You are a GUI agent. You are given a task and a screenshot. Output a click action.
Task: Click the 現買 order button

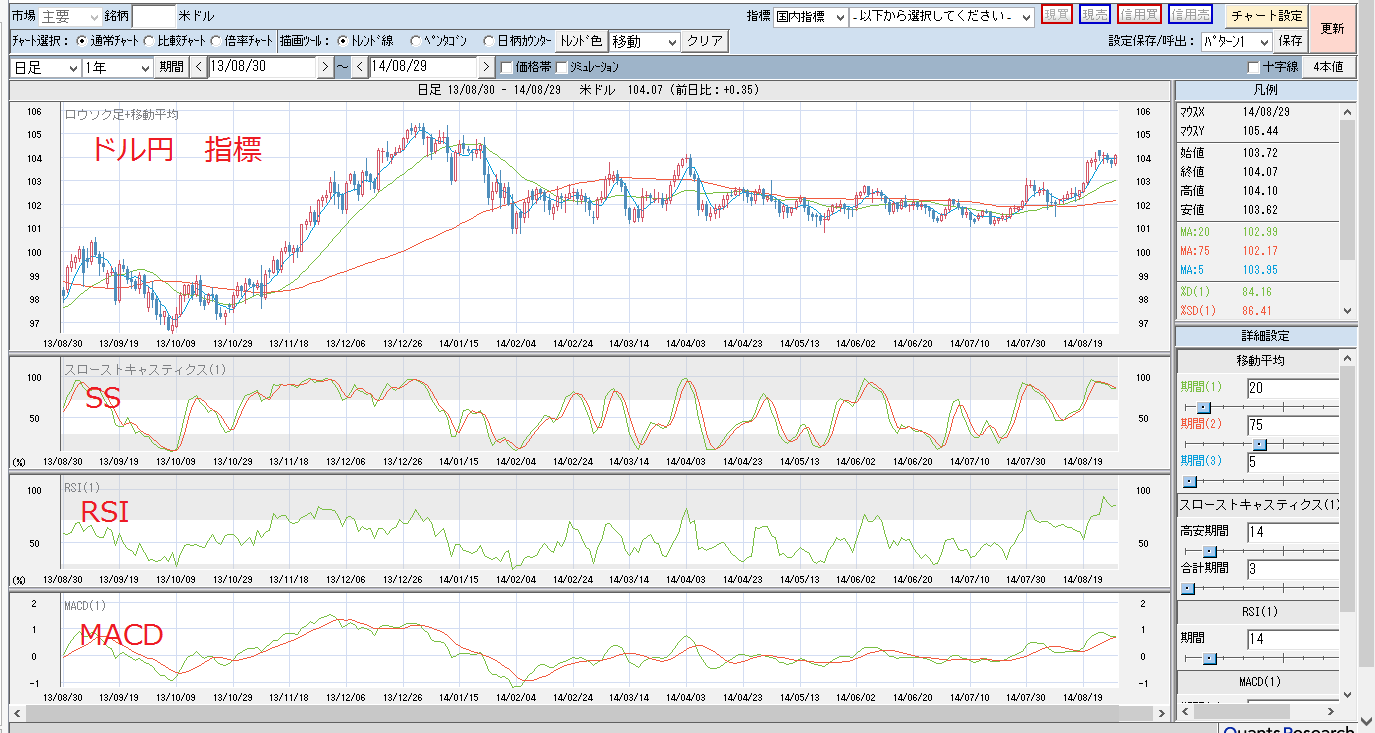(1057, 15)
